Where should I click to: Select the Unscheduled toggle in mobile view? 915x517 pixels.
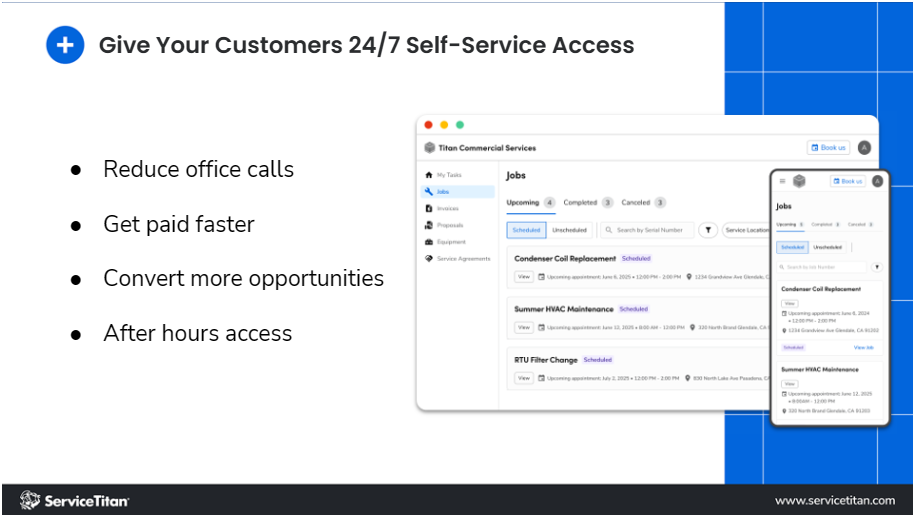[x=827, y=247]
